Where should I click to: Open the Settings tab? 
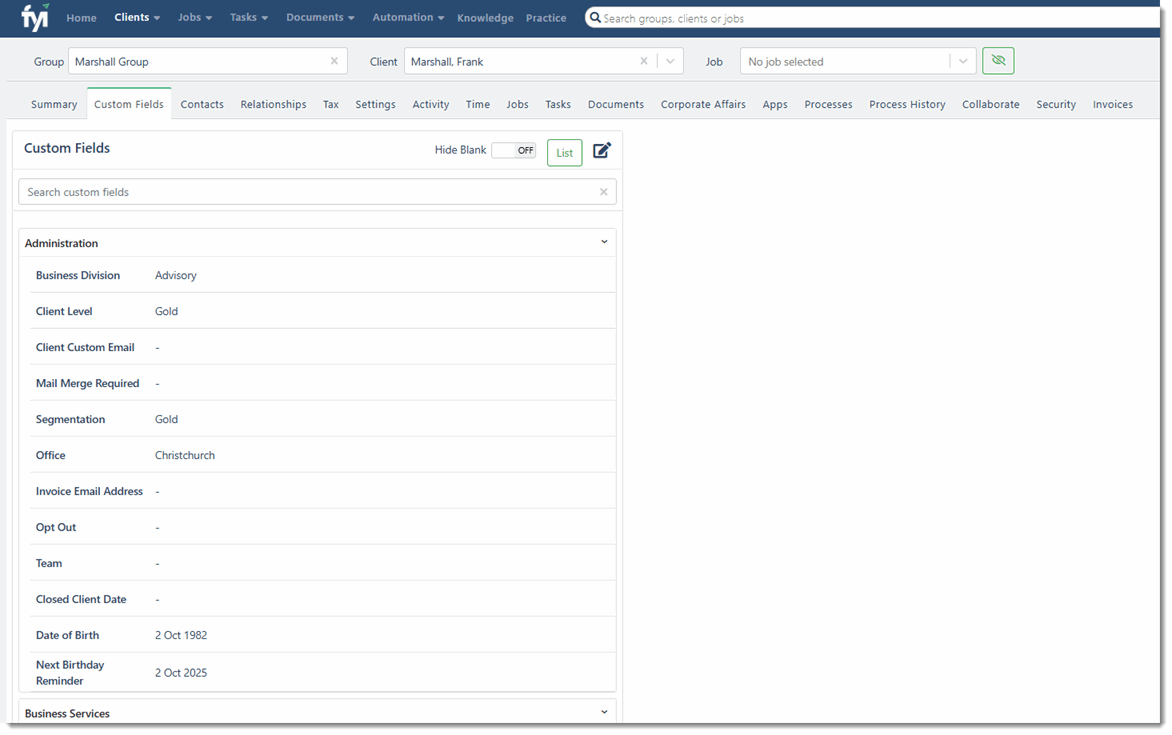click(x=375, y=105)
